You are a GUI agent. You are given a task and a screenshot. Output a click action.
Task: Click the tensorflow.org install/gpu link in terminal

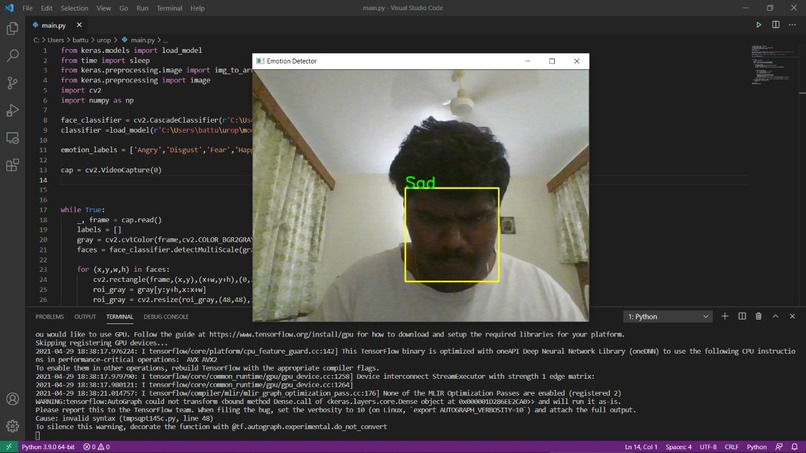[281, 334]
